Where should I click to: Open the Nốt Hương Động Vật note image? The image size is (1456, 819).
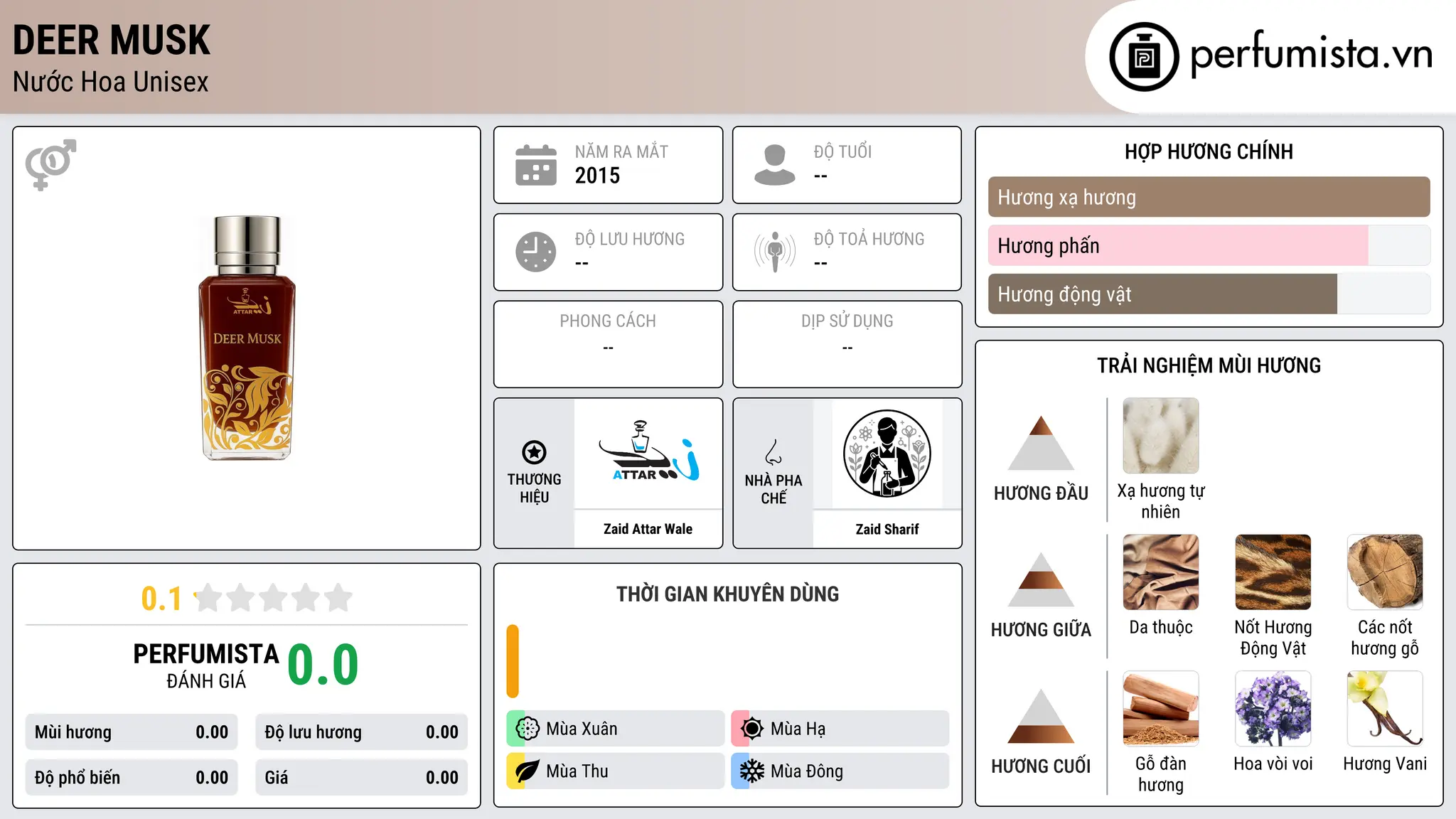1273,572
